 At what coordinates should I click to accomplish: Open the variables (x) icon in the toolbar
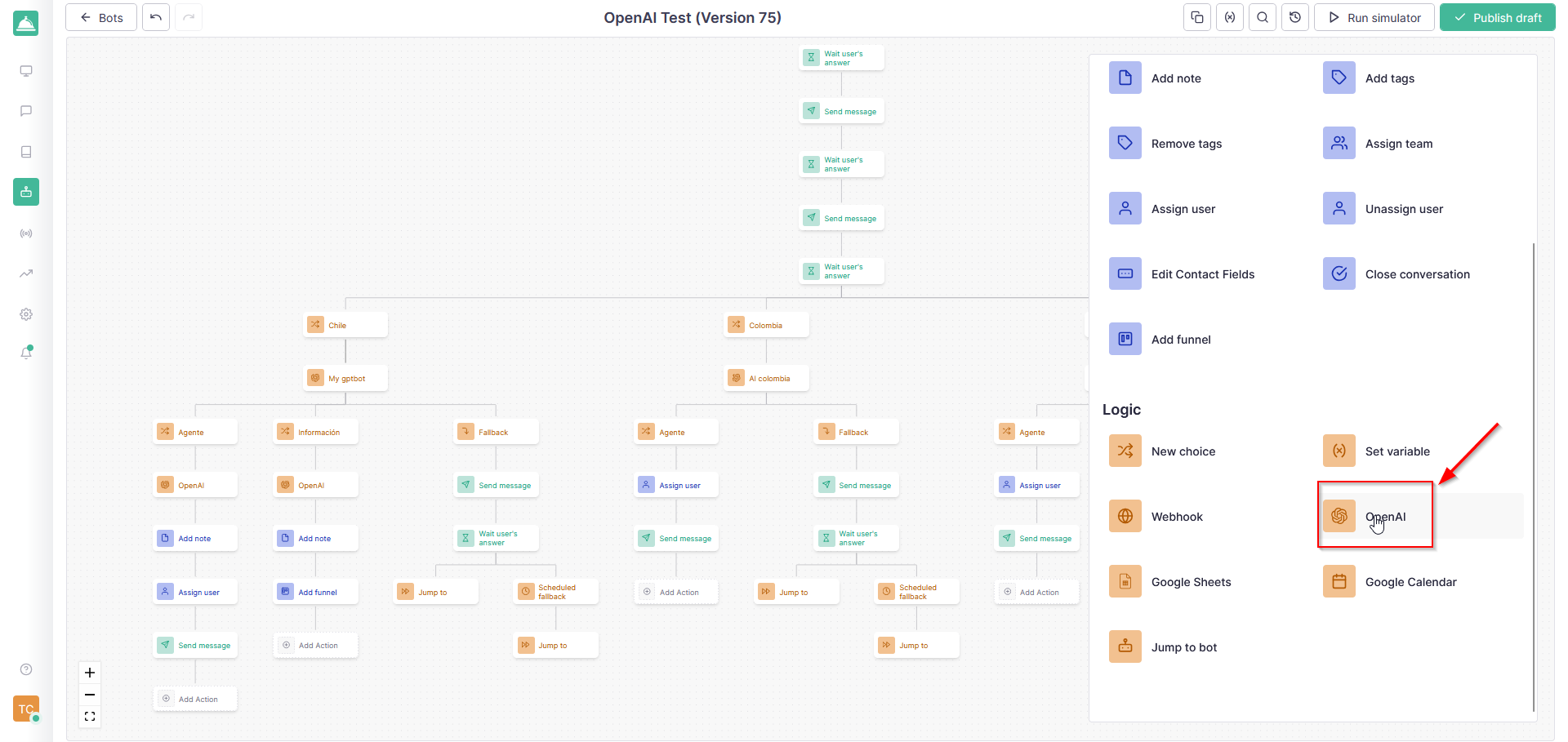coord(1230,17)
